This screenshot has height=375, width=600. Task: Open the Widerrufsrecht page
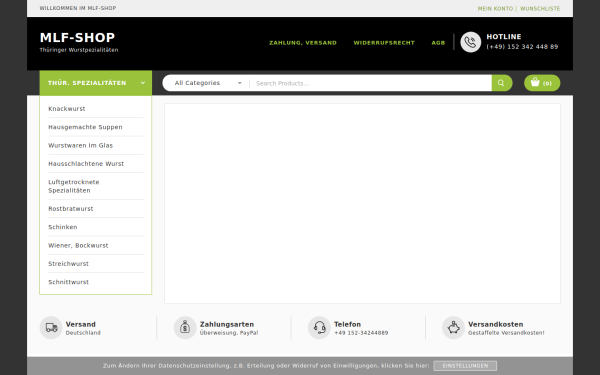(x=384, y=43)
